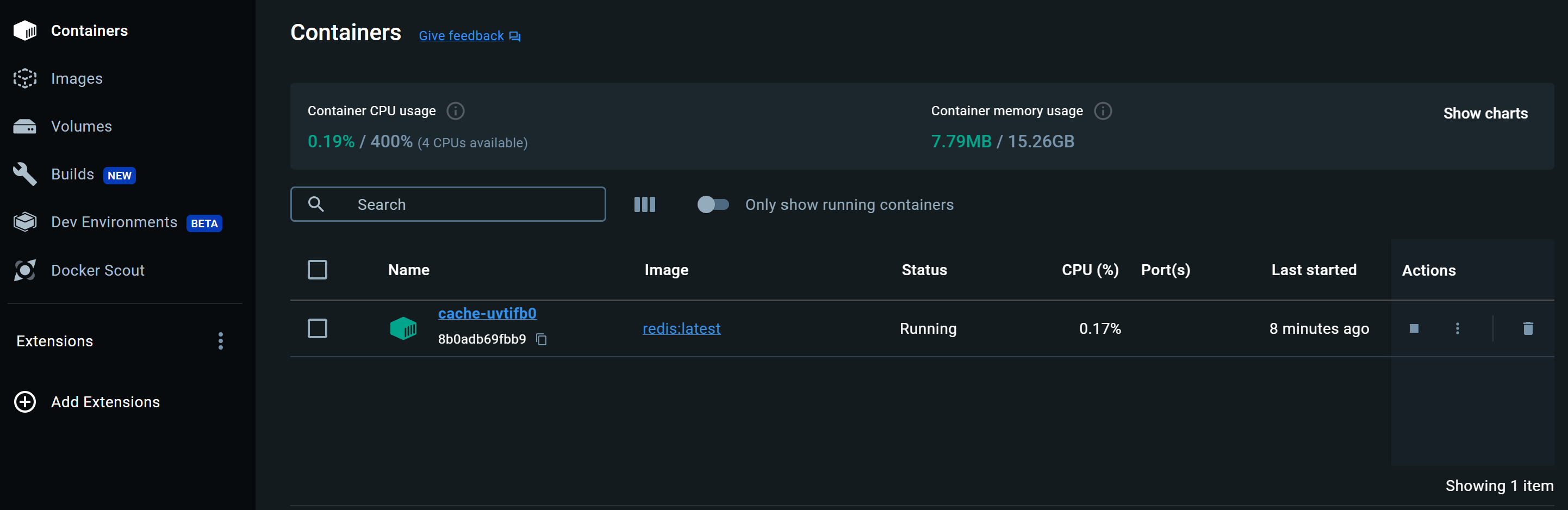Image resolution: width=1568 pixels, height=510 pixels.
Task: Click the Volumes drive icon
Action: click(25, 127)
